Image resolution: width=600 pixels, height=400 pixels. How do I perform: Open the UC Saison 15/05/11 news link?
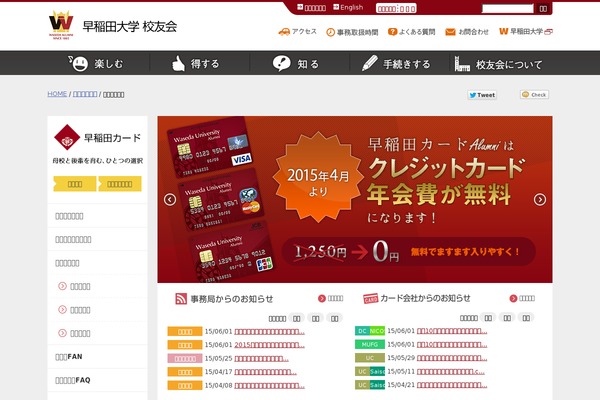451,371
